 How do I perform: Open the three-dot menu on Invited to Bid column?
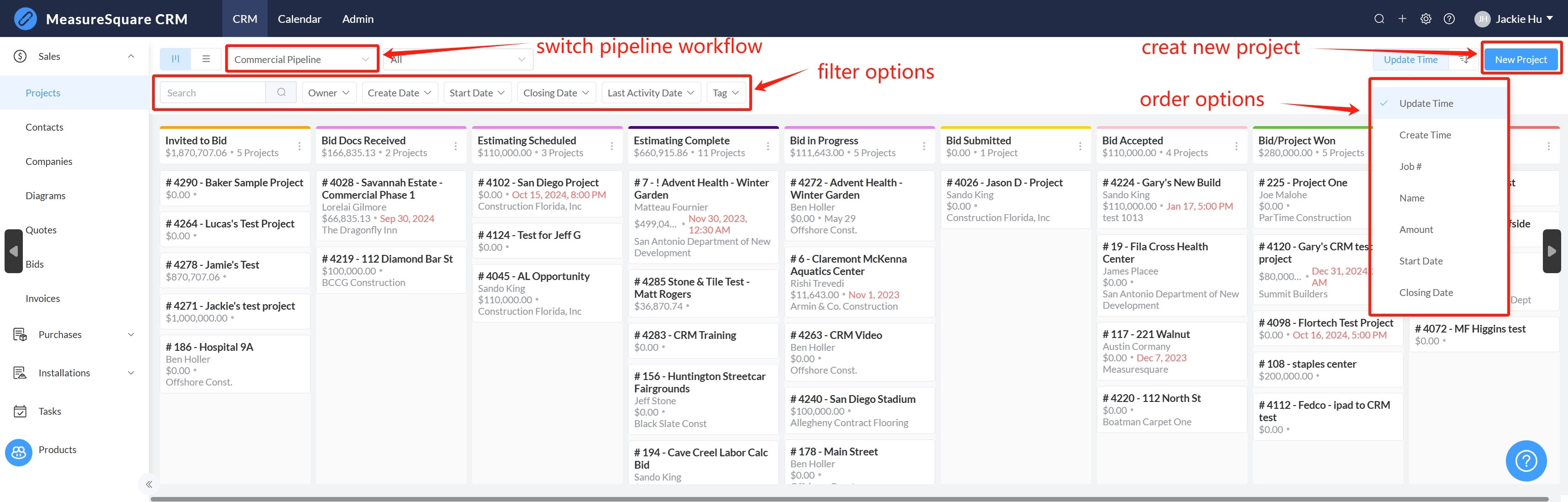(x=300, y=146)
